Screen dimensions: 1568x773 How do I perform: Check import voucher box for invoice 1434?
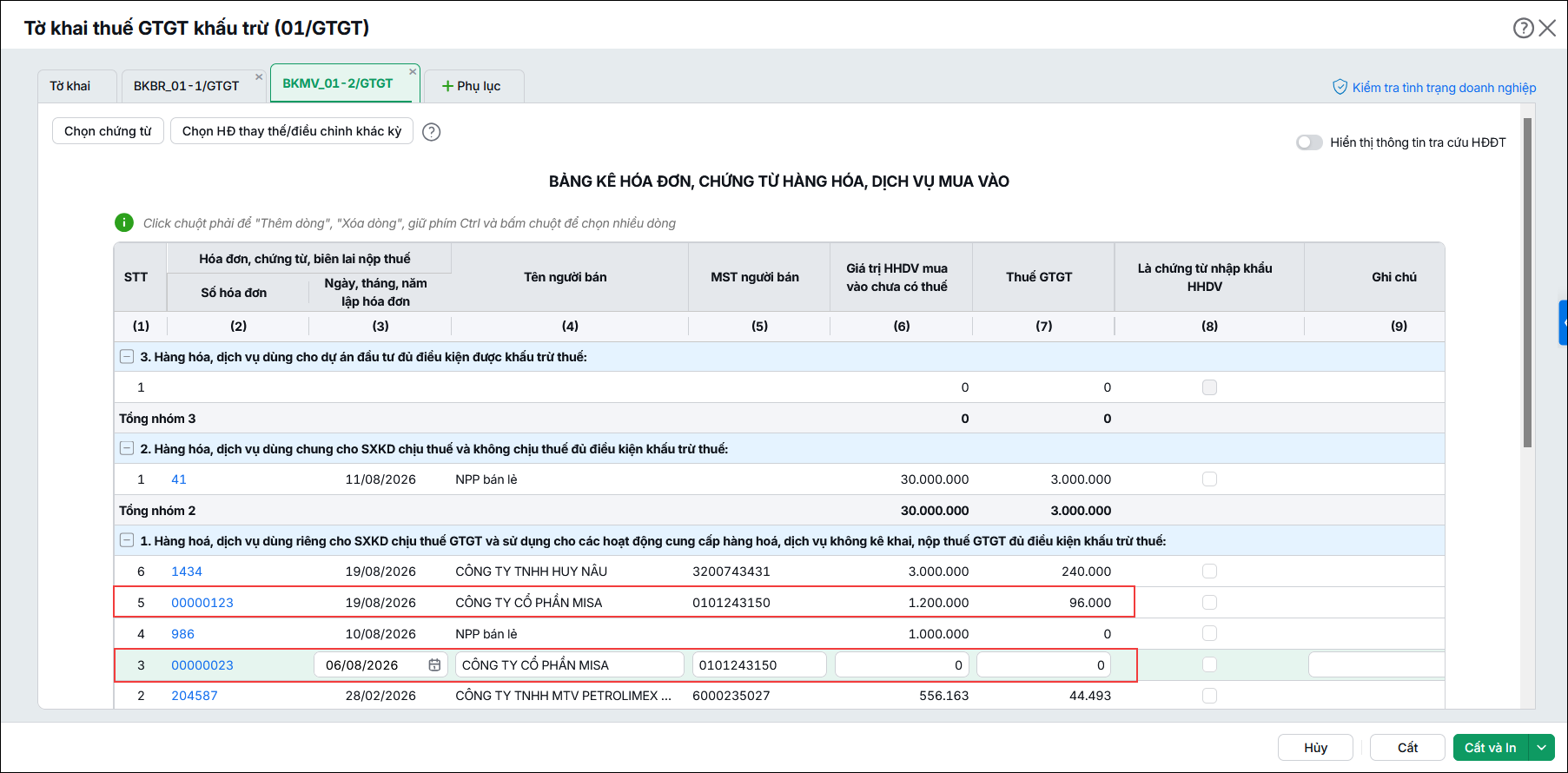[x=1209, y=571]
